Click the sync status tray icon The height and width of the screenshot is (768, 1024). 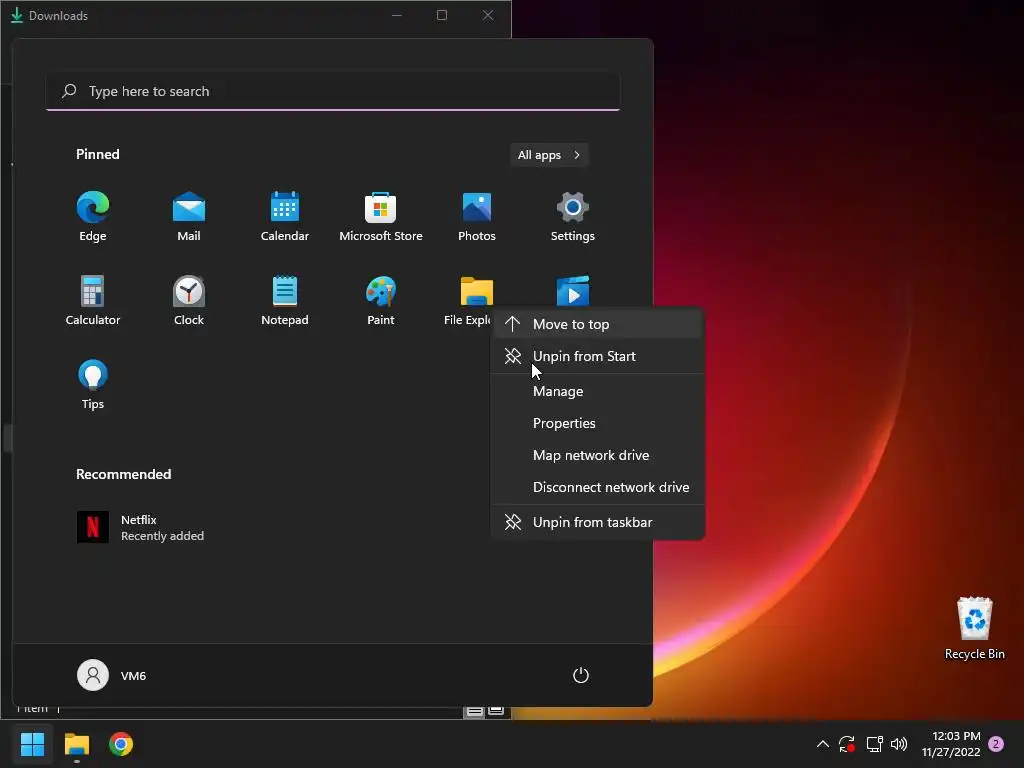click(x=847, y=744)
